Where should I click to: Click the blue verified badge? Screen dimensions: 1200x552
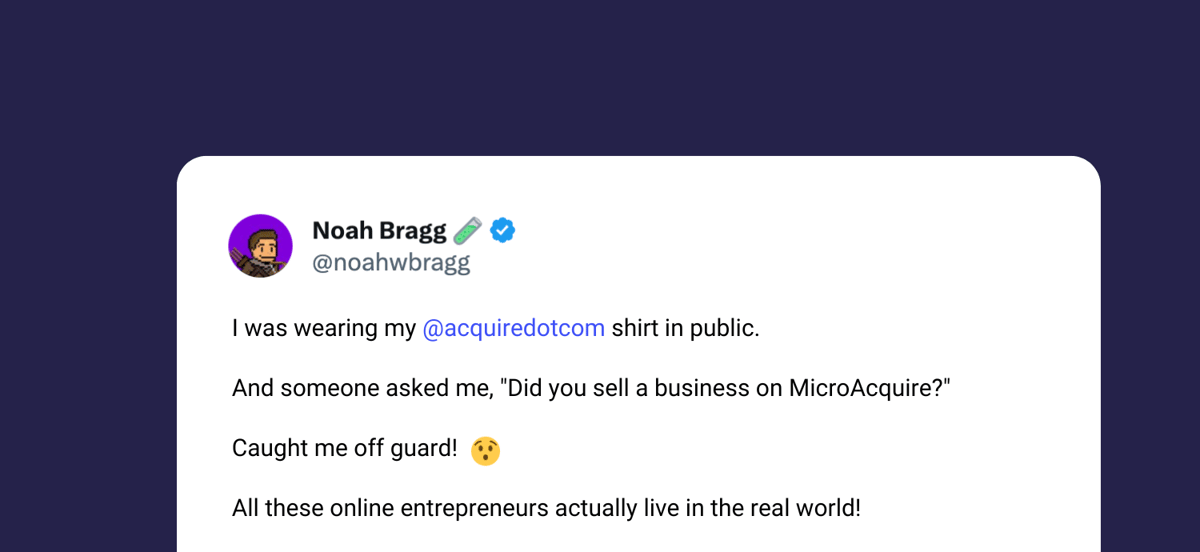(x=503, y=230)
